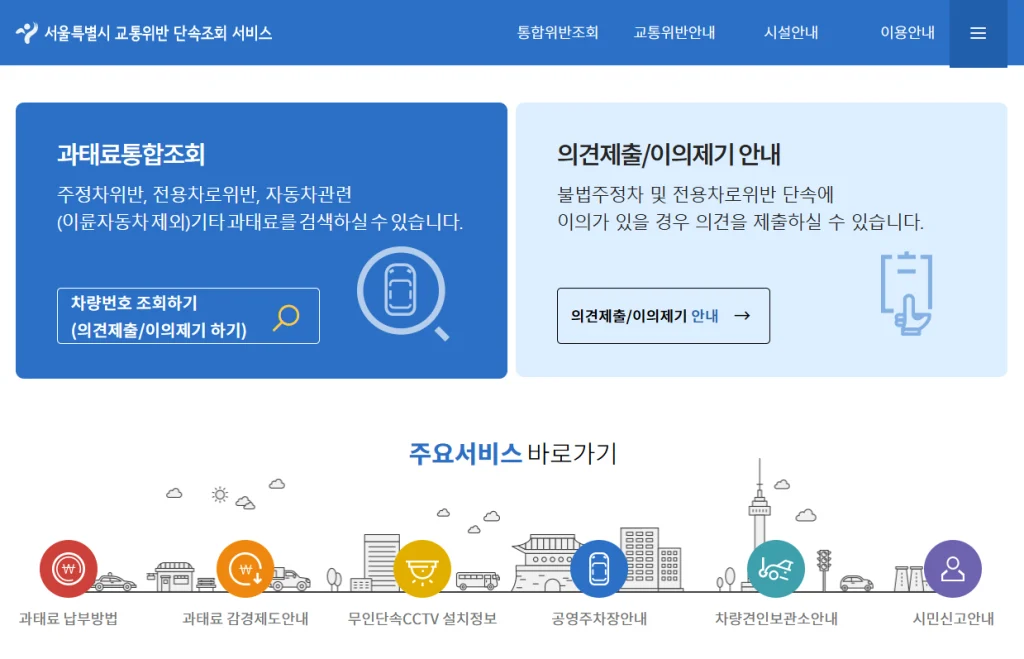
Task: Click the 의견제출/이의제기 안내 button
Action: [663, 315]
